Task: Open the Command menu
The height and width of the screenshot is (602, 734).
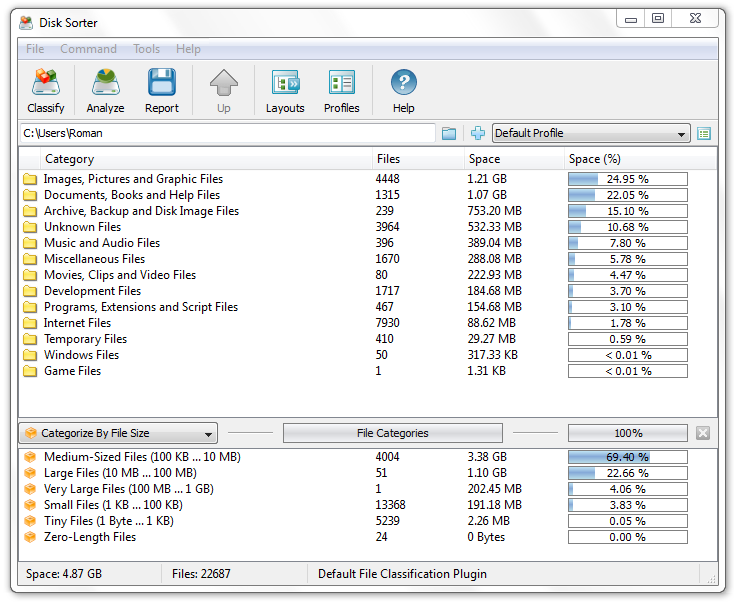Action: click(x=88, y=49)
